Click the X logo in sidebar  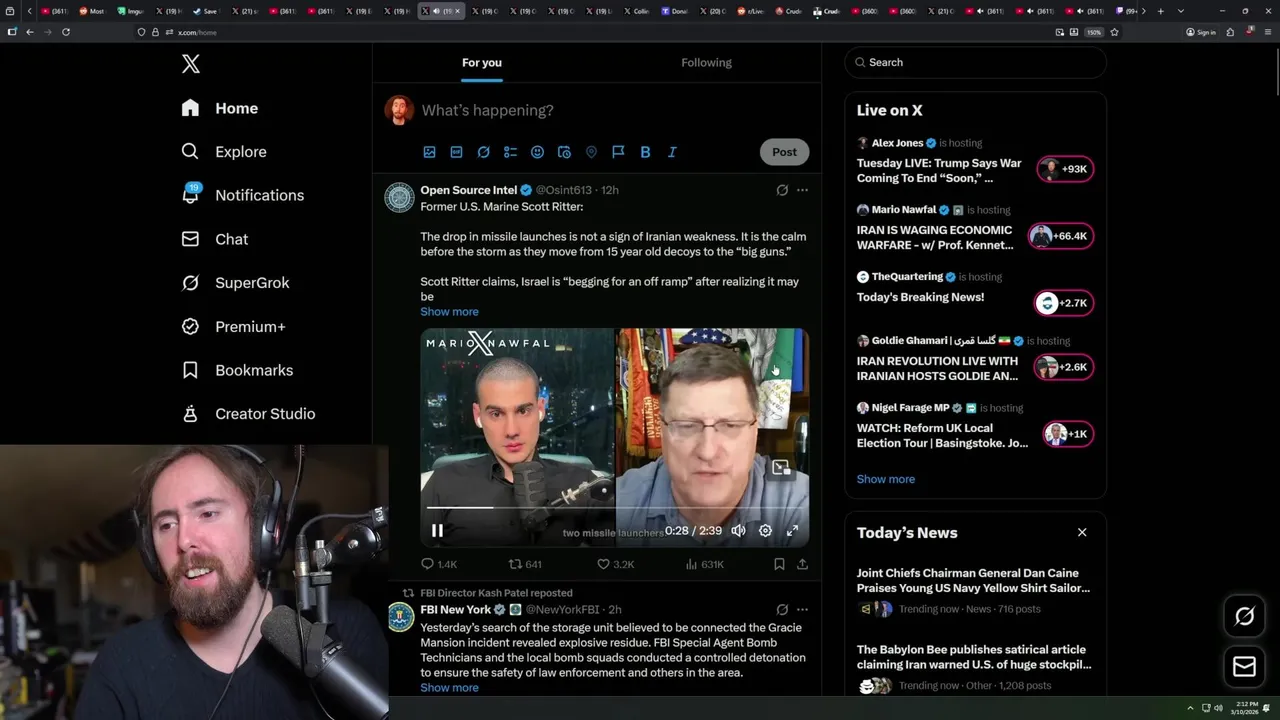[191, 64]
